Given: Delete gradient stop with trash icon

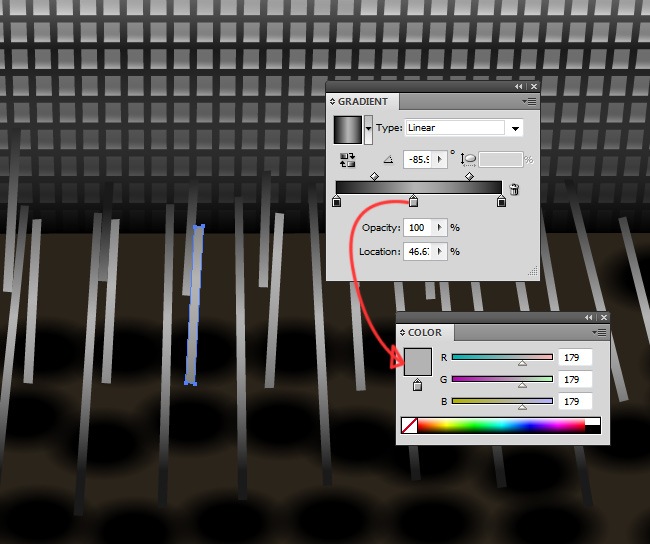Looking at the screenshot, I should click(514, 189).
